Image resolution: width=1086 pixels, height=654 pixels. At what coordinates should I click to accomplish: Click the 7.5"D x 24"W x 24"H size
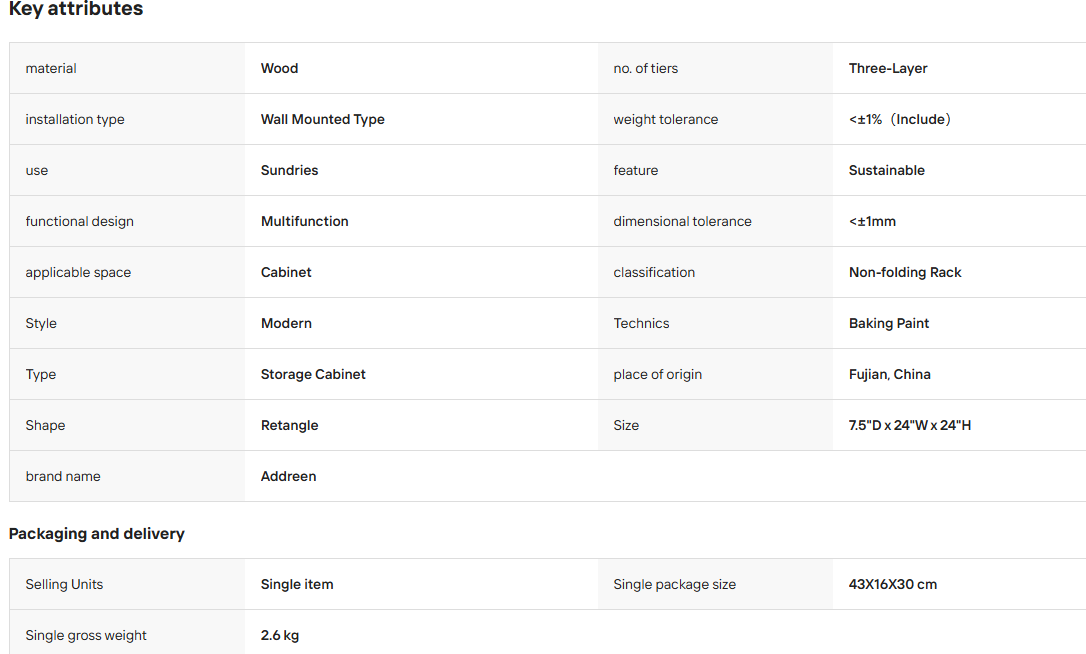pyautogui.click(x=909, y=425)
